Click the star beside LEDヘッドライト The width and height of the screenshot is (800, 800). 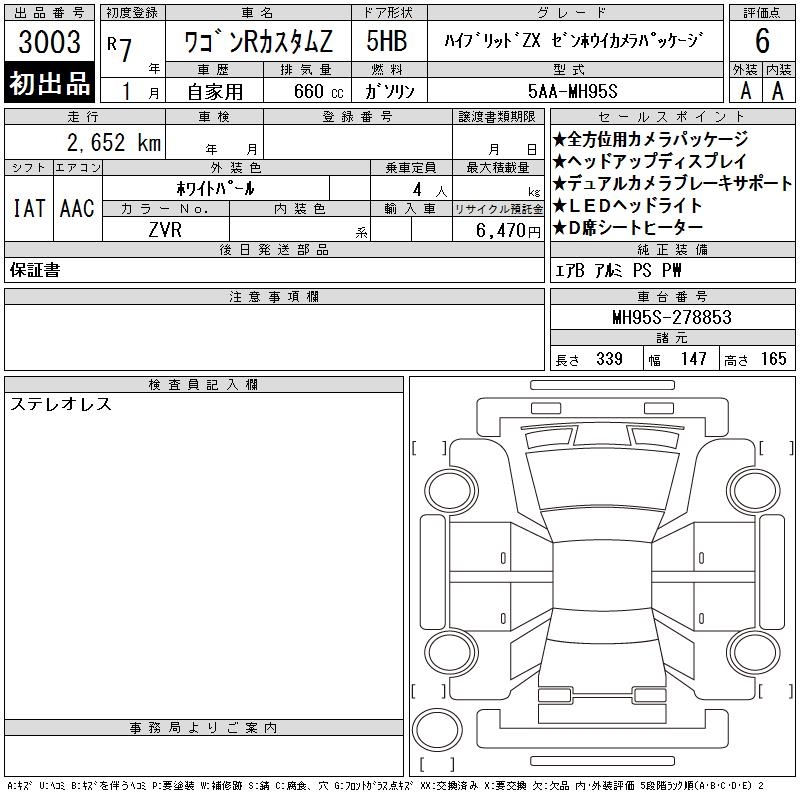(x=560, y=206)
